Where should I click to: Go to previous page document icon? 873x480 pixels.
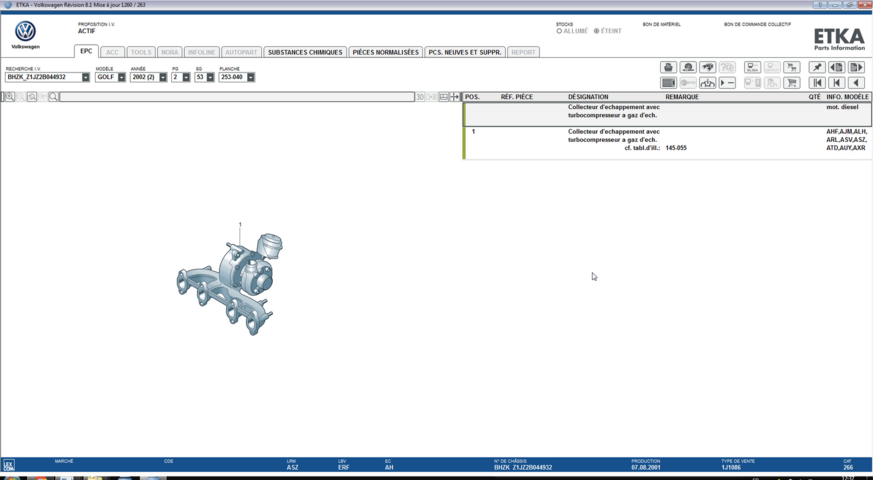(x=836, y=67)
